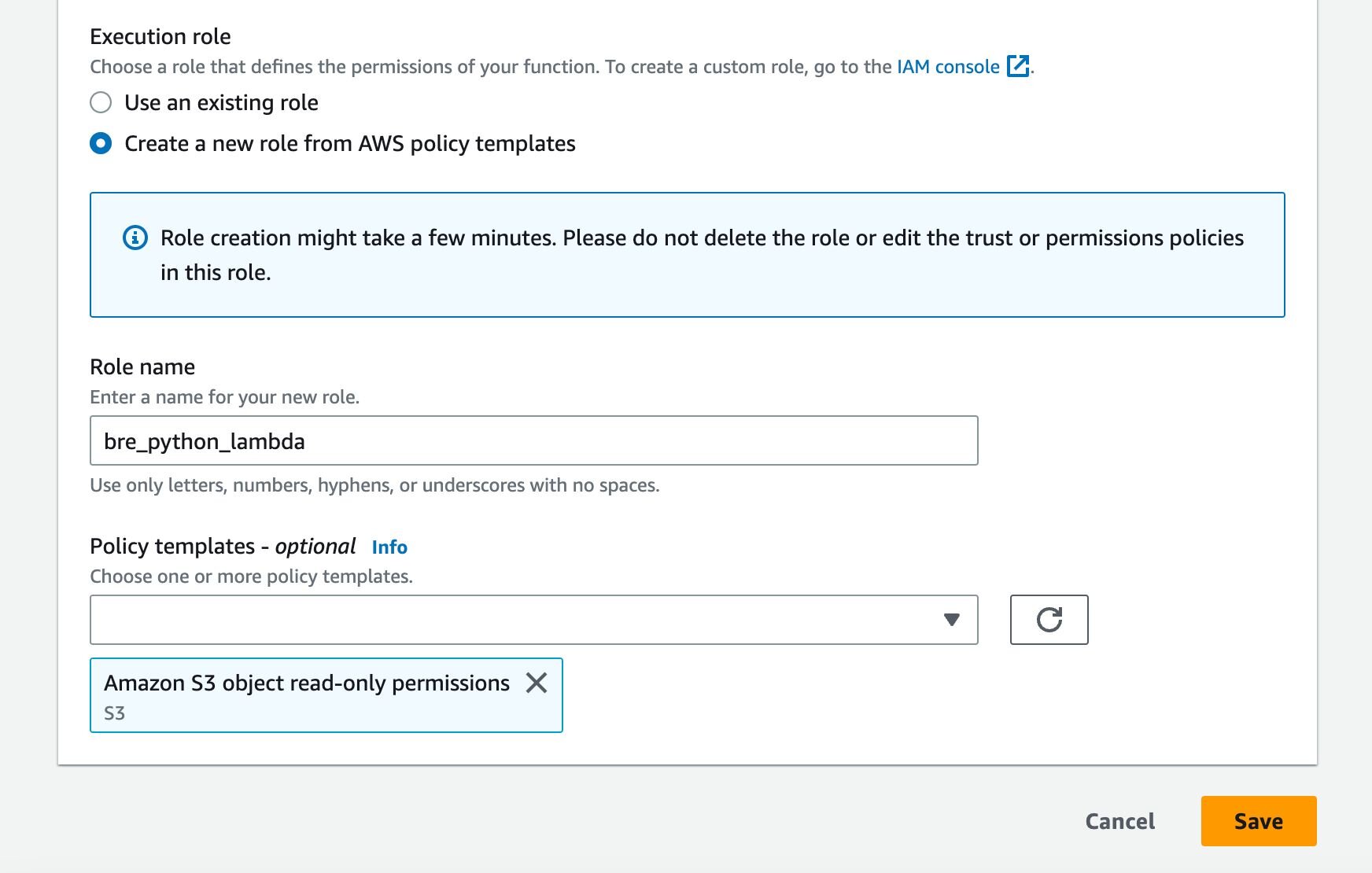Remove the Amazon S3 read-only permissions template
This screenshot has height=873, width=1372.
[537, 683]
